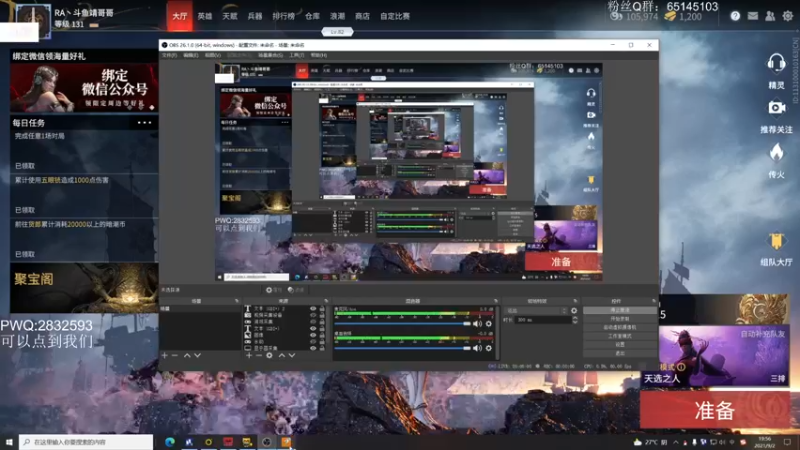Add a new scene with the plus icon
Viewport: 800px width, 450px height.
(164, 355)
